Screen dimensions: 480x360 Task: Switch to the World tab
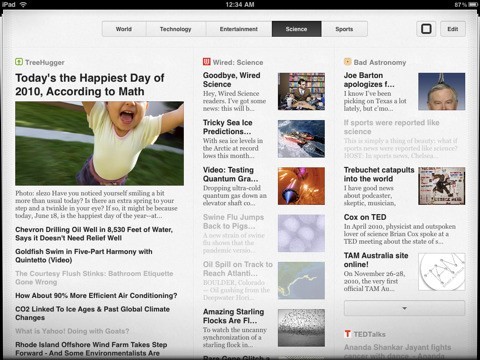pyautogui.click(x=124, y=29)
